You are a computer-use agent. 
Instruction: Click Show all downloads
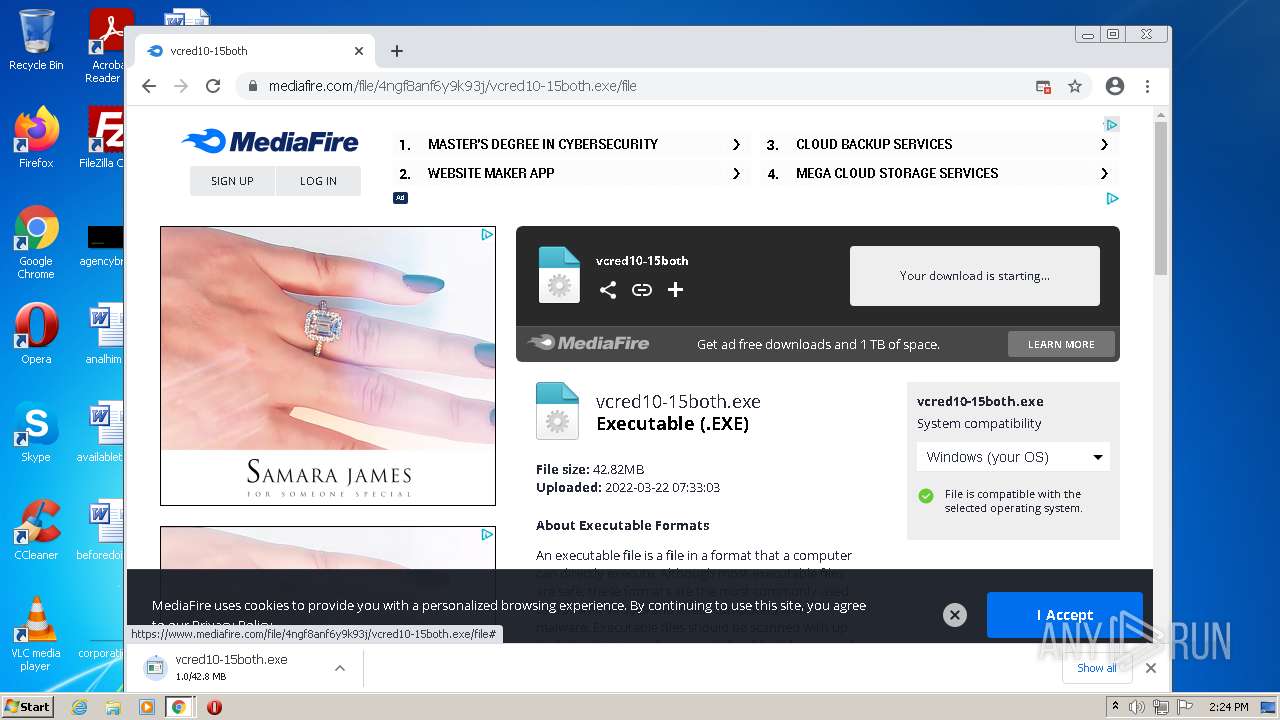1097,668
